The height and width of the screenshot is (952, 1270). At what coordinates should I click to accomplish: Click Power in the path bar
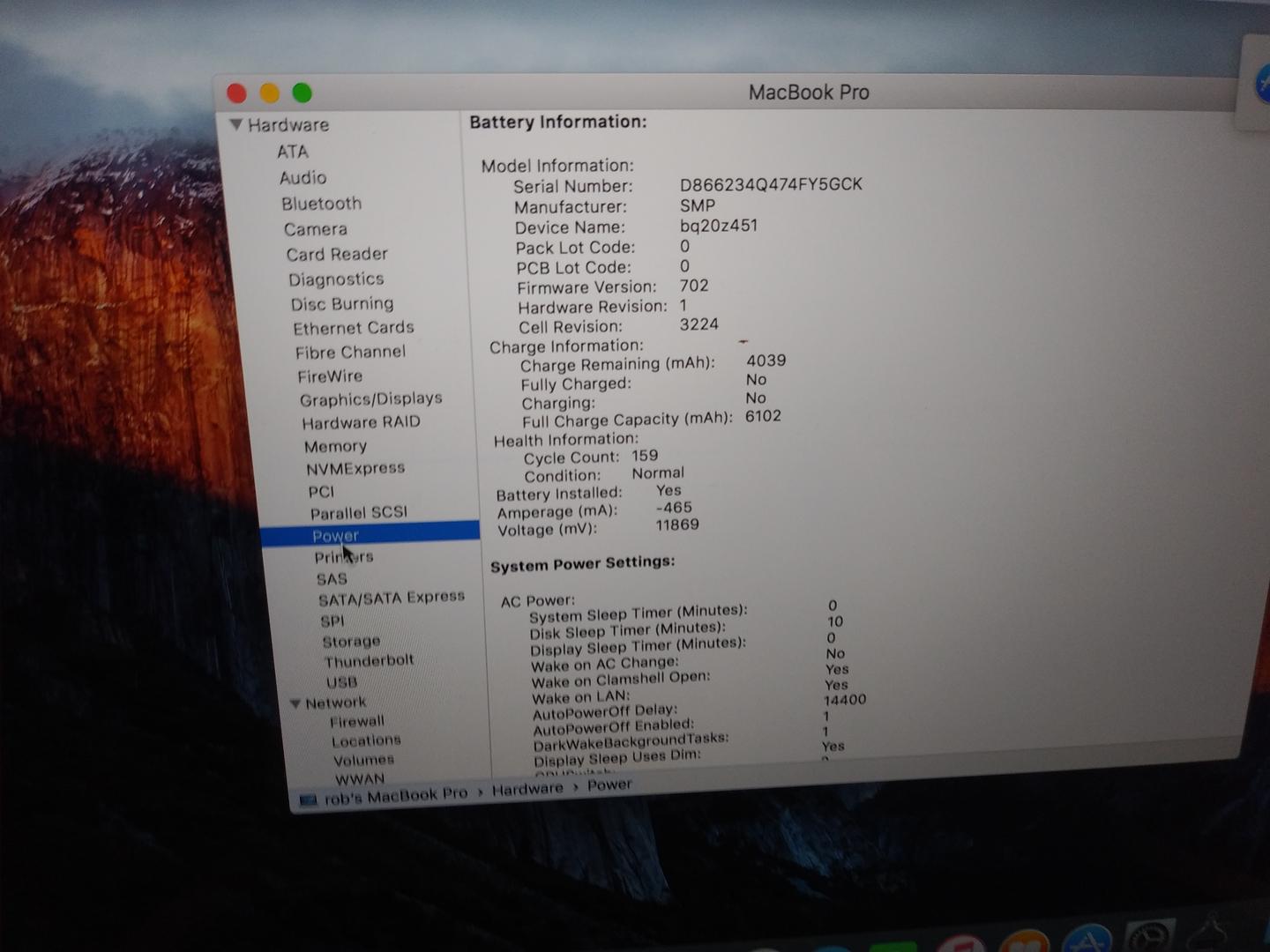point(609,785)
